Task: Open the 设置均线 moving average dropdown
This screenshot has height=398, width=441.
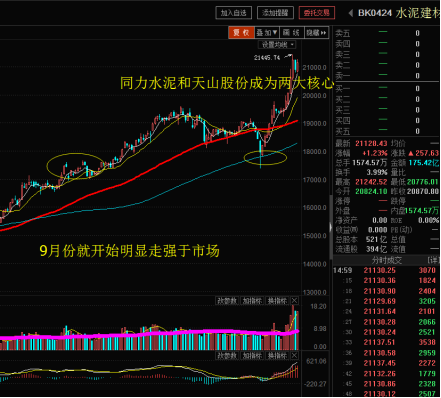Action: point(277,44)
